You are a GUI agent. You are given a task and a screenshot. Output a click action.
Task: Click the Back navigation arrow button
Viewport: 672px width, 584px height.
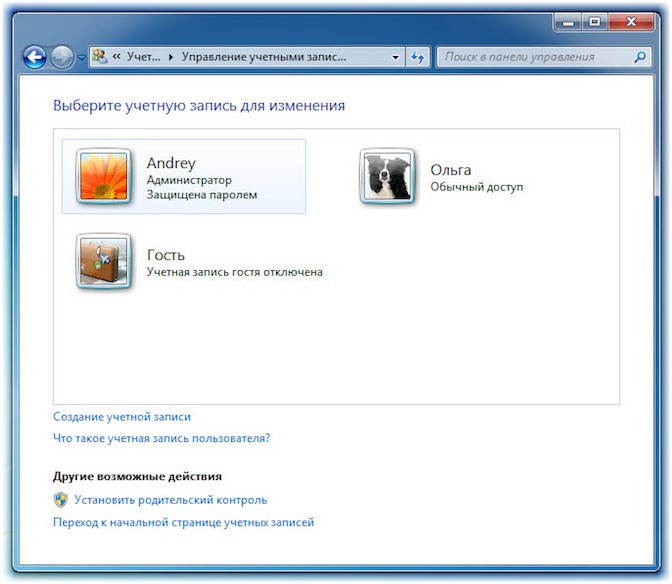34,57
